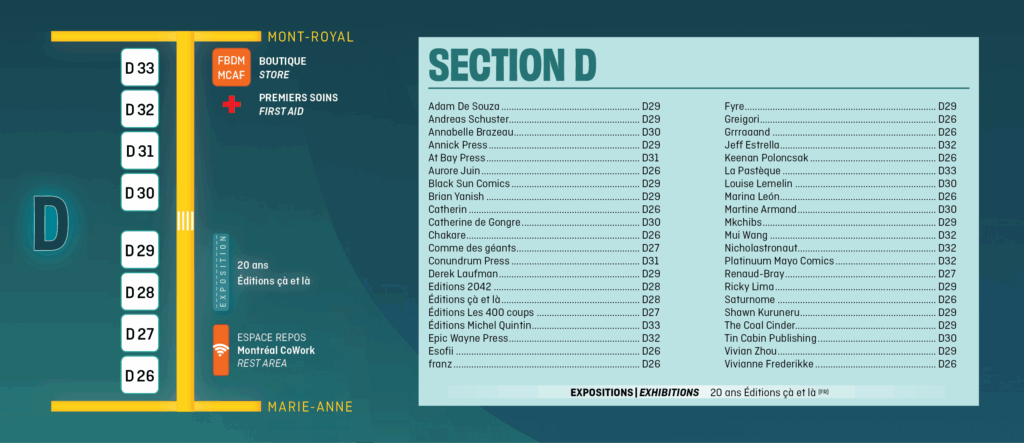Click the red first aid cross icon

(x=232, y=104)
